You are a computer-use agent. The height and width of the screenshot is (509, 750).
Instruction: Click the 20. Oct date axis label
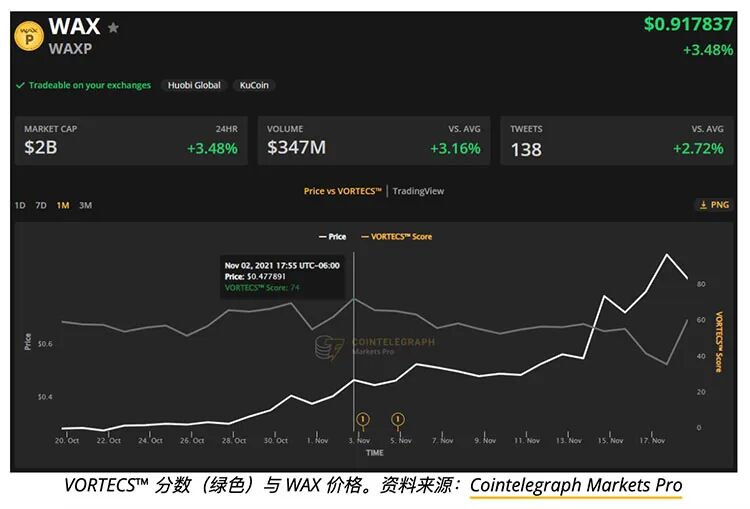(x=67, y=440)
